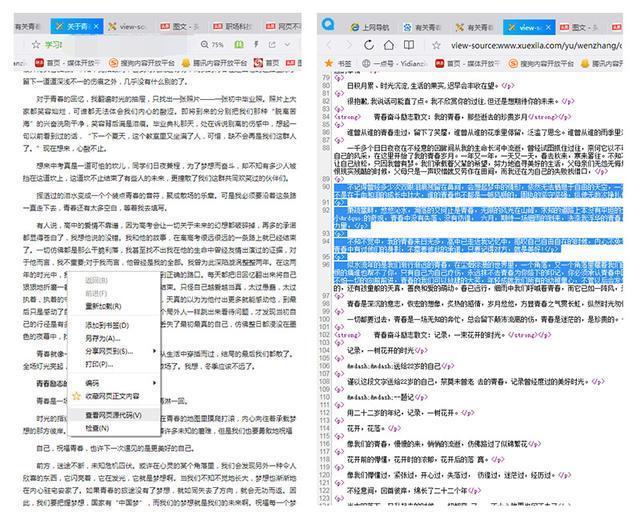Choose 添加到书签(D) menu entry

click(x=107, y=325)
